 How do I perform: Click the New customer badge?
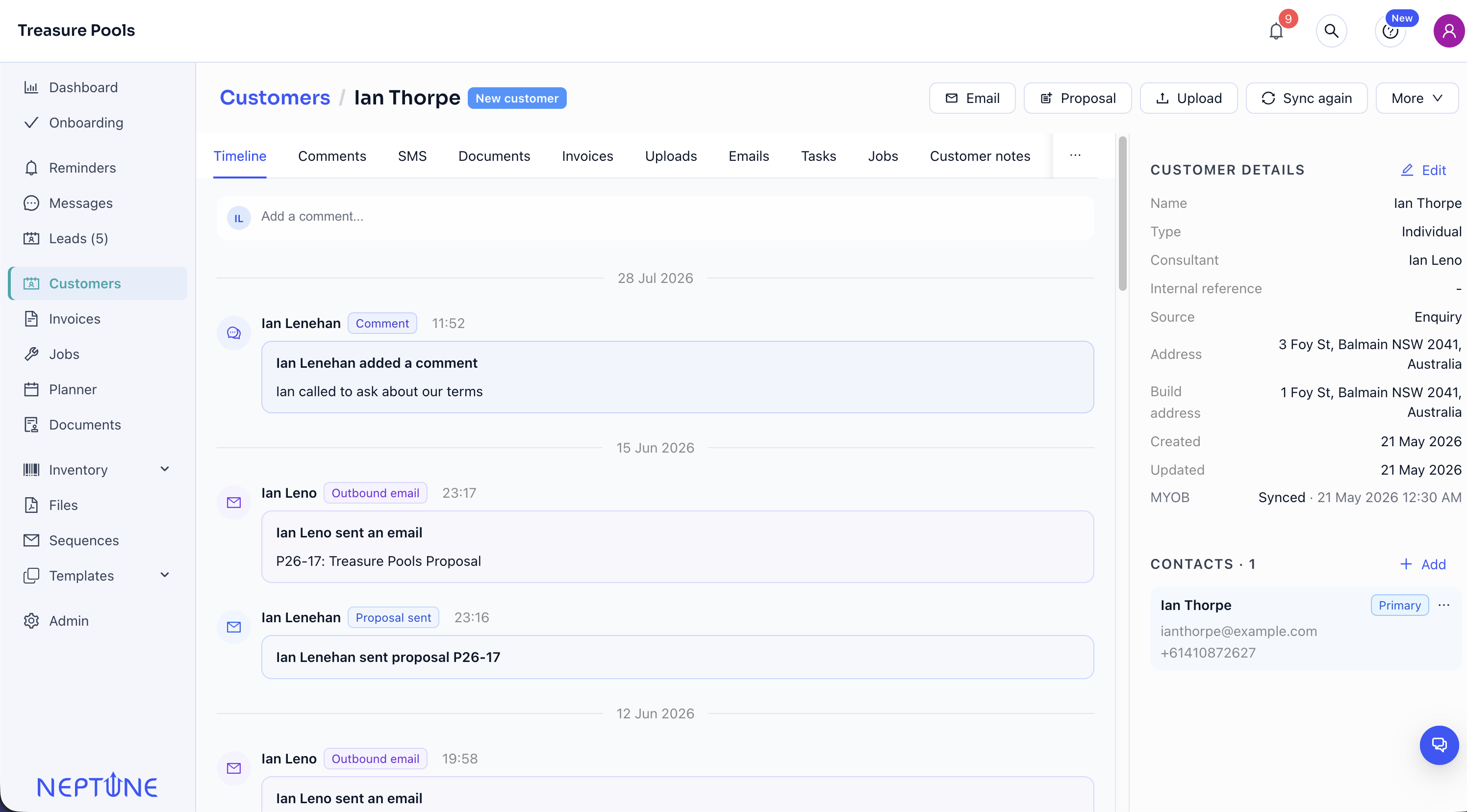pos(516,98)
